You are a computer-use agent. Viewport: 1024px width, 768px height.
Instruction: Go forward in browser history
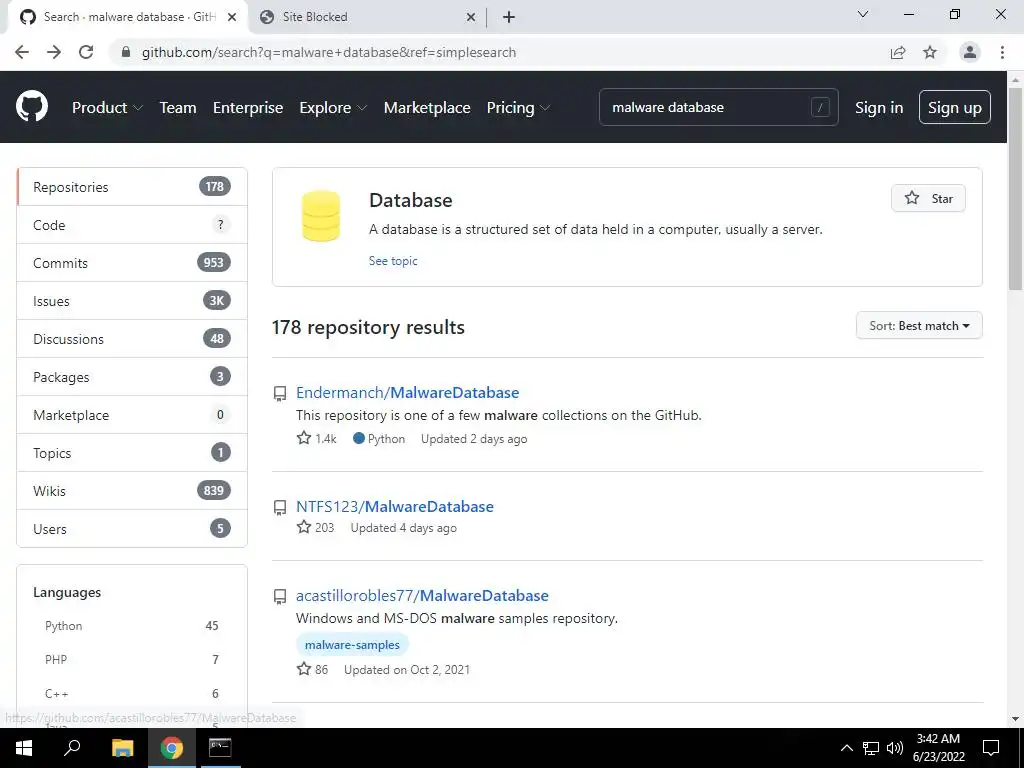click(54, 52)
